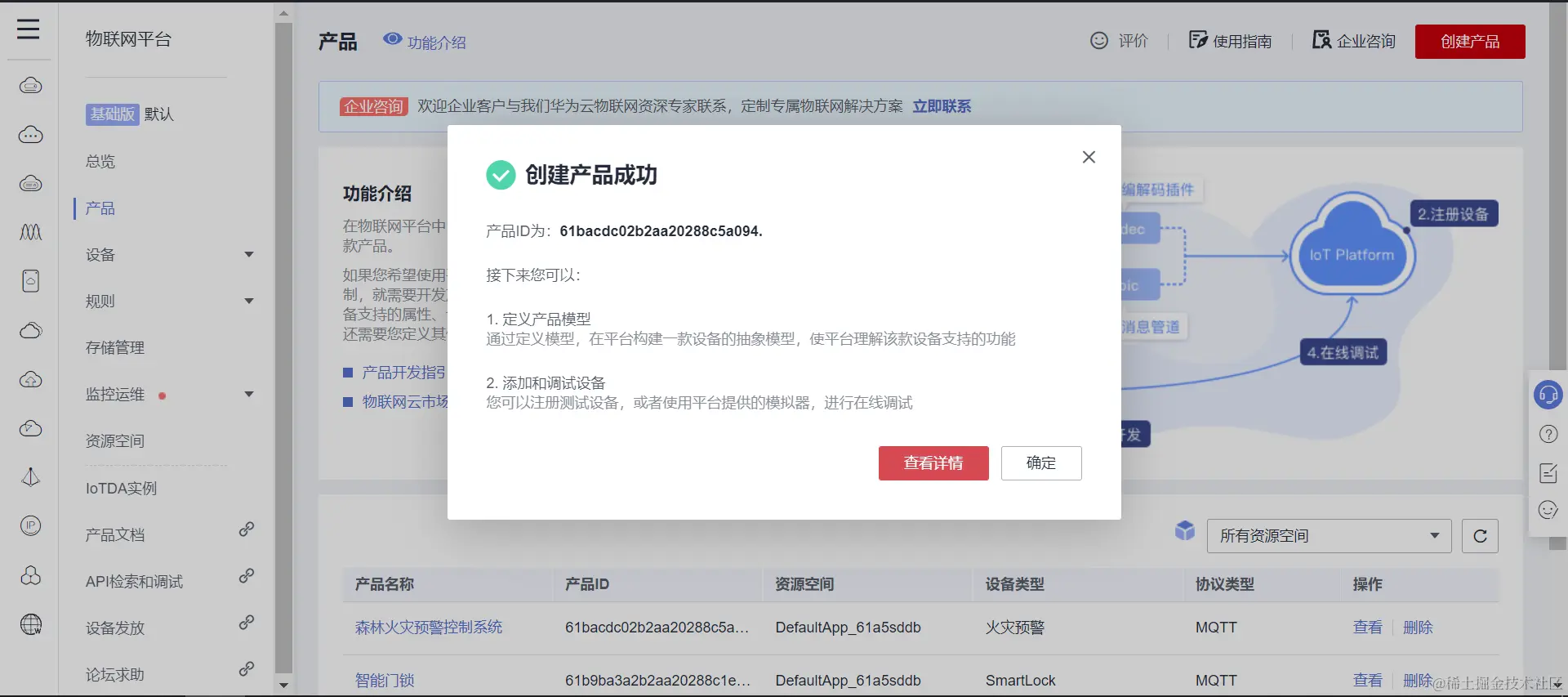Click the 产品名称 column header
The width and height of the screenshot is (1568, 697).
click(x=385, y=584)
